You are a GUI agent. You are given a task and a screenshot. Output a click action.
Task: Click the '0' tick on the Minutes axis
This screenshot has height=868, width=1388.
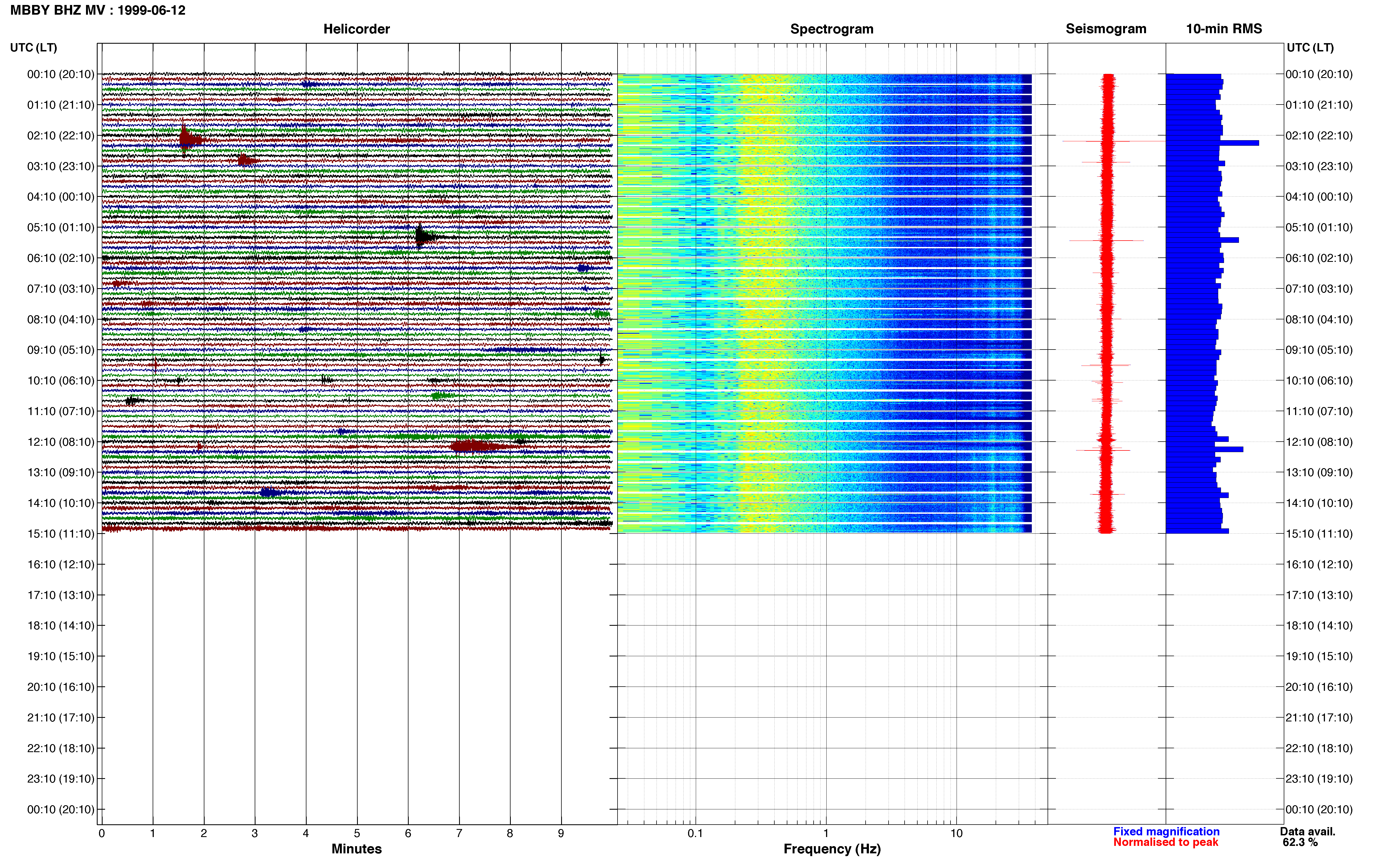tap(101, 833)
